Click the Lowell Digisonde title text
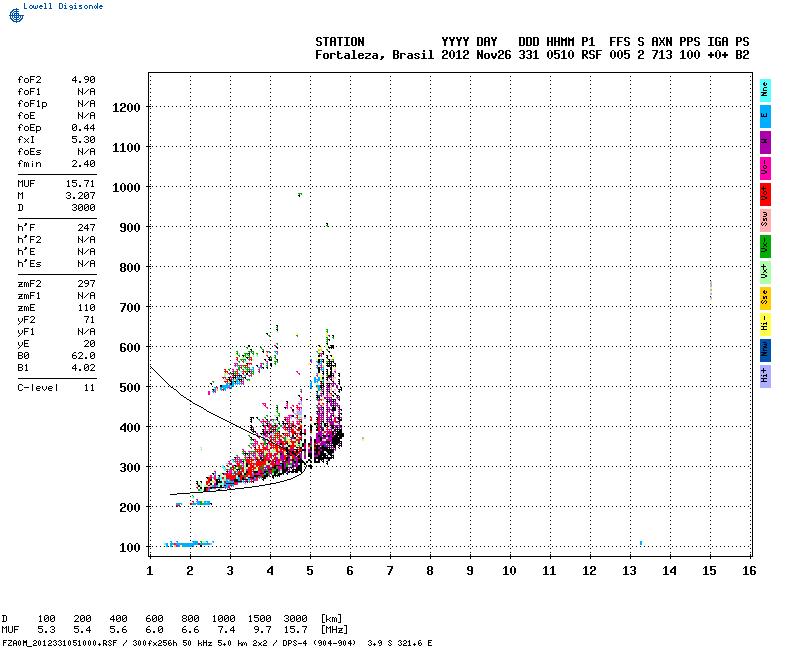This screenshot has width=800, height=650. click(63, 6)
